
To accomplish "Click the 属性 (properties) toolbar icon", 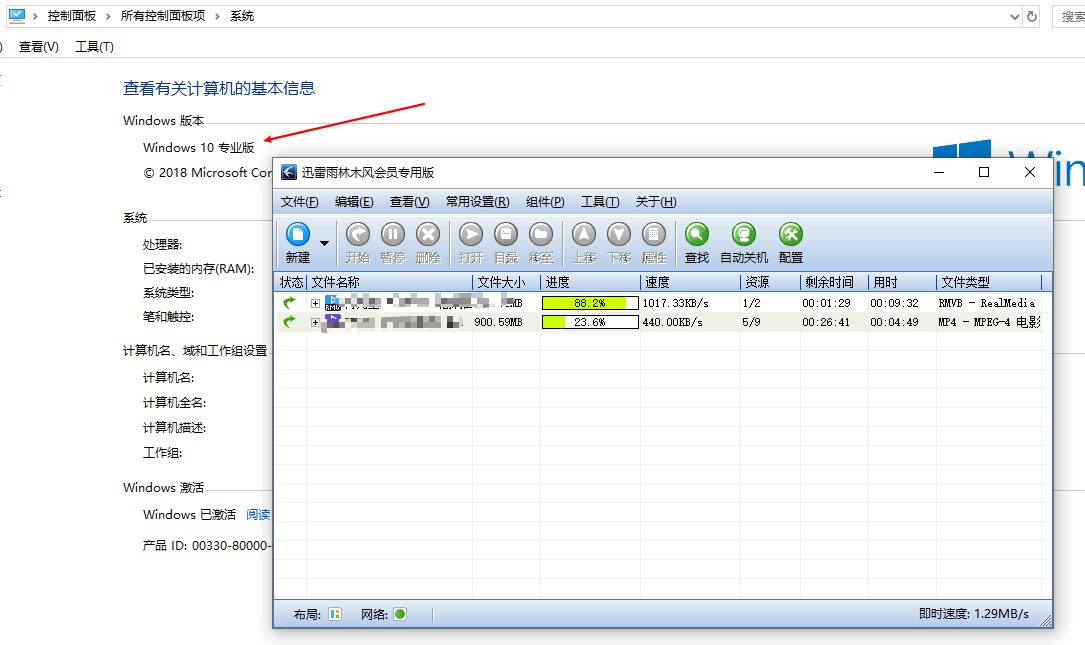I will [x=654, y=235].
